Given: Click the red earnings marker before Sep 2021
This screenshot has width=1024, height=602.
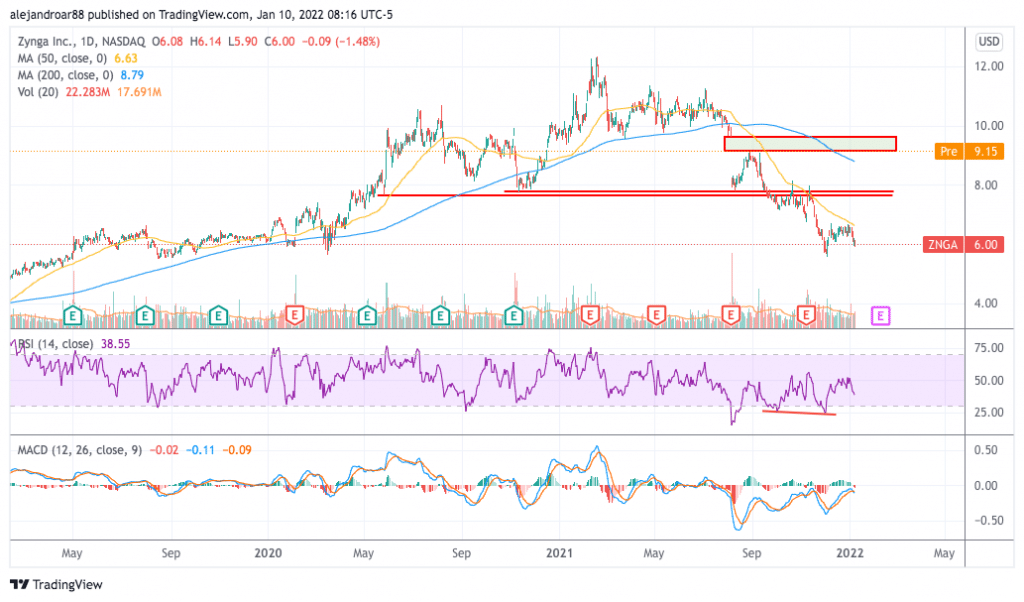Looking at the screenshot, I should pos(730,315).
